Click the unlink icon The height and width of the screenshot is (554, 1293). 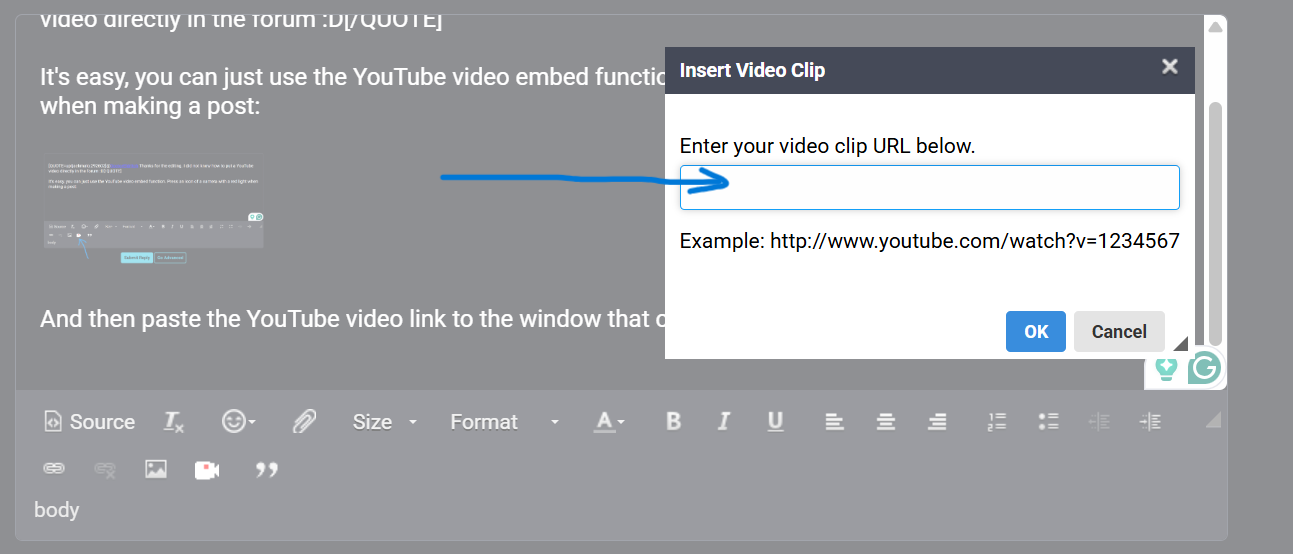(104, 469)
